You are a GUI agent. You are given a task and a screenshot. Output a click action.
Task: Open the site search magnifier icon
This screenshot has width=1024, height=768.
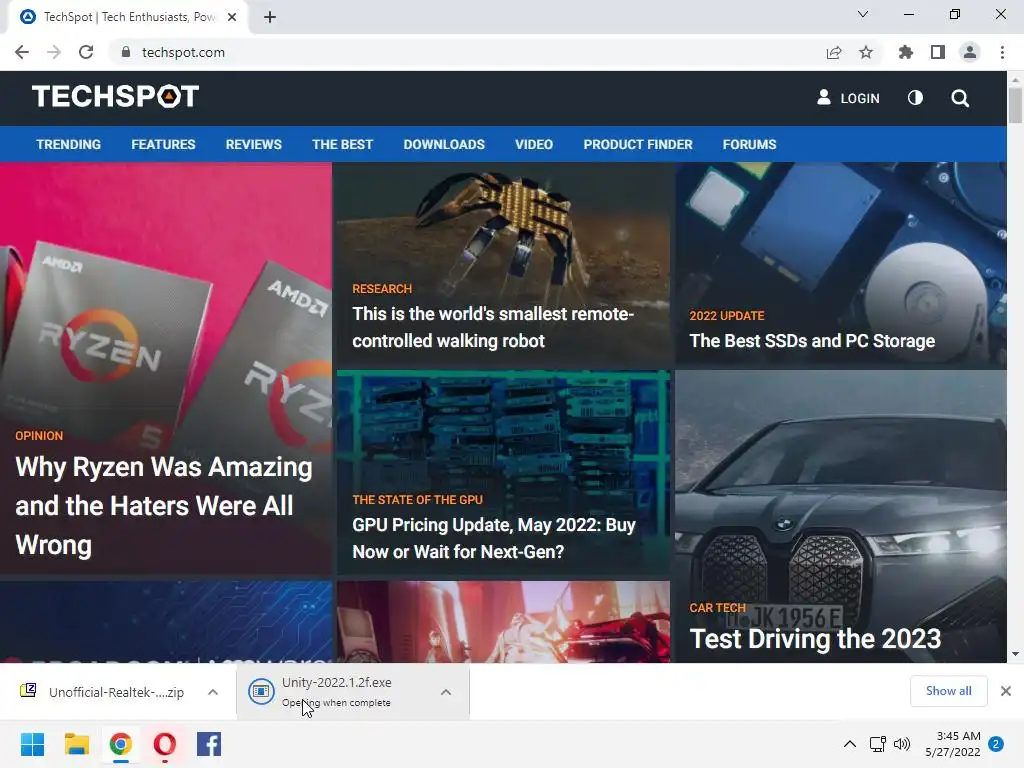click(x=960, y=99)
